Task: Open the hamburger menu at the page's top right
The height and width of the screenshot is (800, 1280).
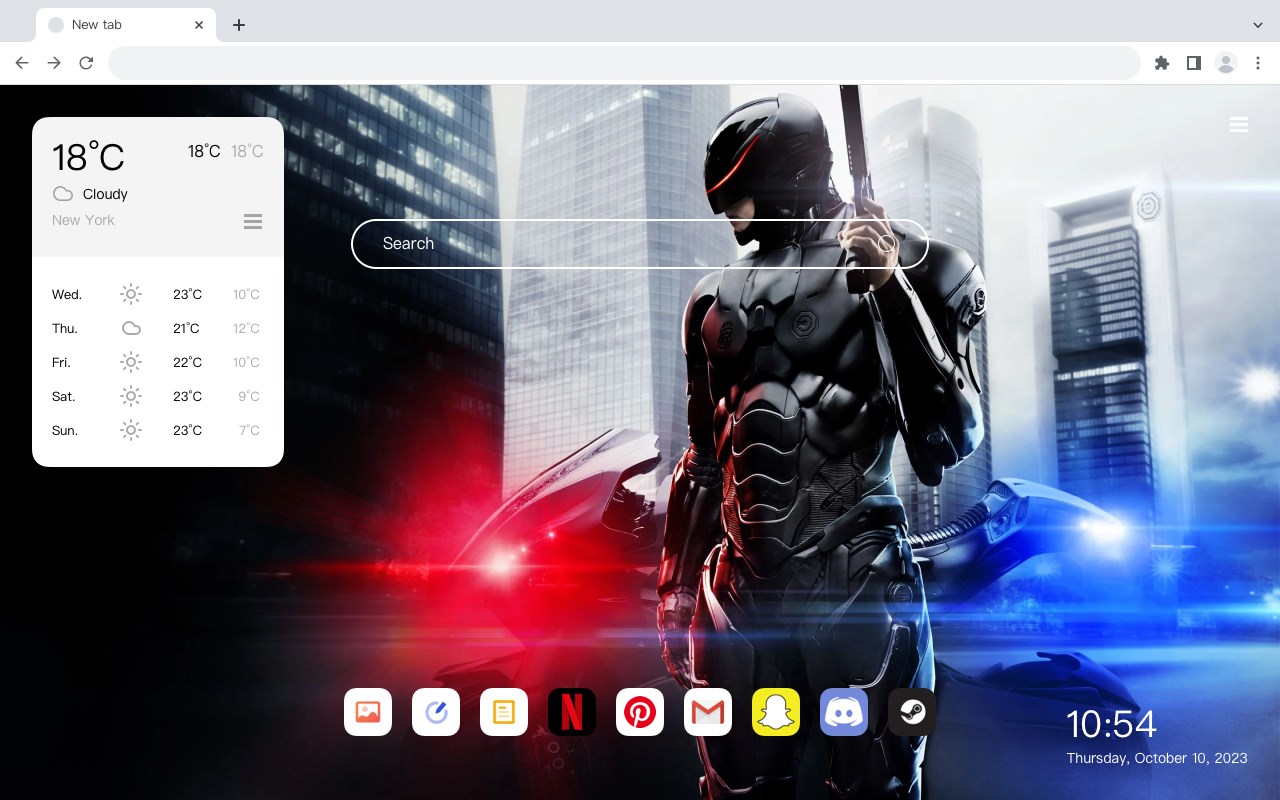Action: coord(1239,124)
